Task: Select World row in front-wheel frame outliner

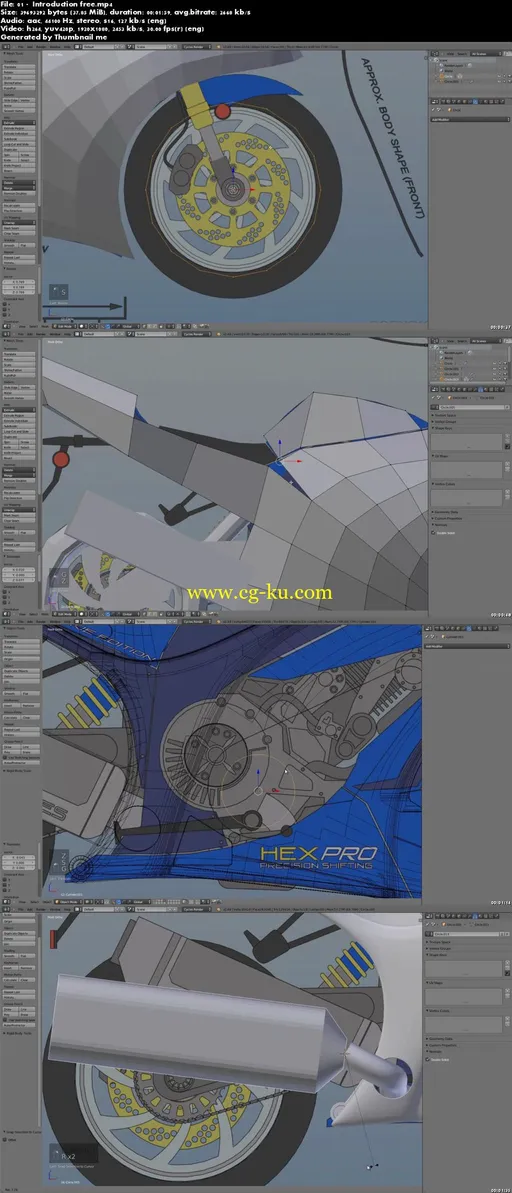Action: click(x=449, y=71)
